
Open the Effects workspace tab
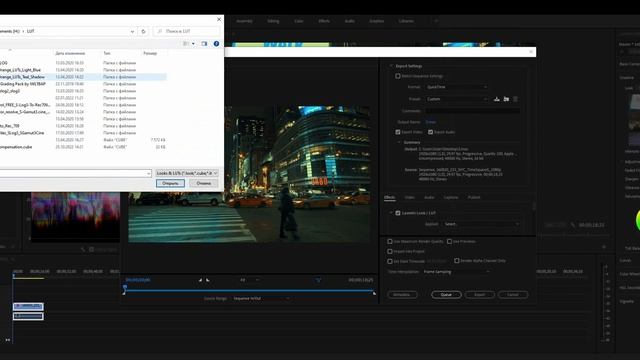point(324,21)
